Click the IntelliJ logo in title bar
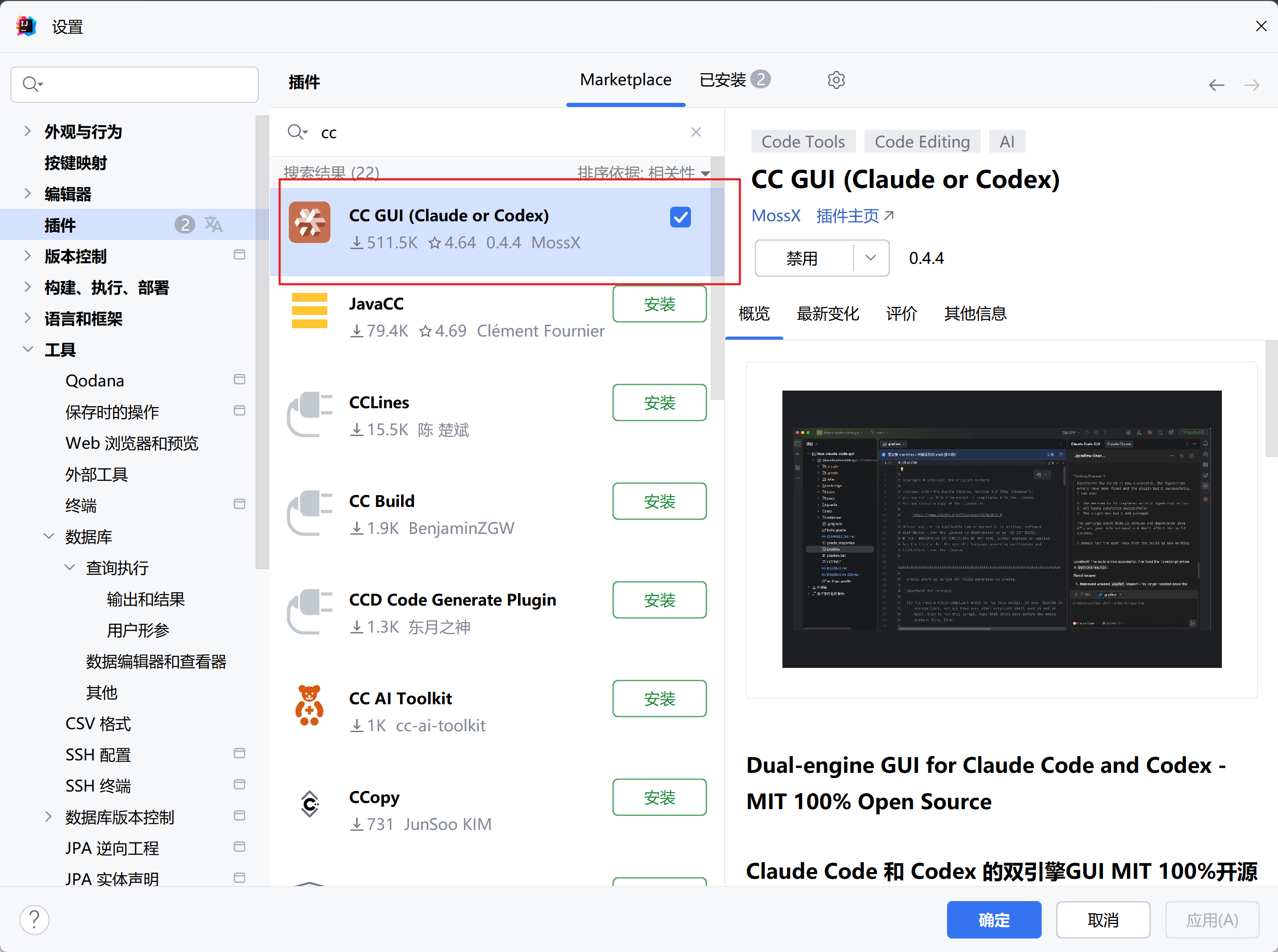The image size is (1278, 952). [26, 26]
